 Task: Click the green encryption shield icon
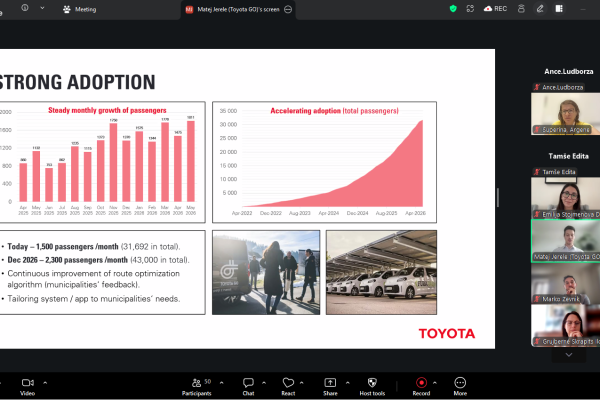tap(453, 8)
